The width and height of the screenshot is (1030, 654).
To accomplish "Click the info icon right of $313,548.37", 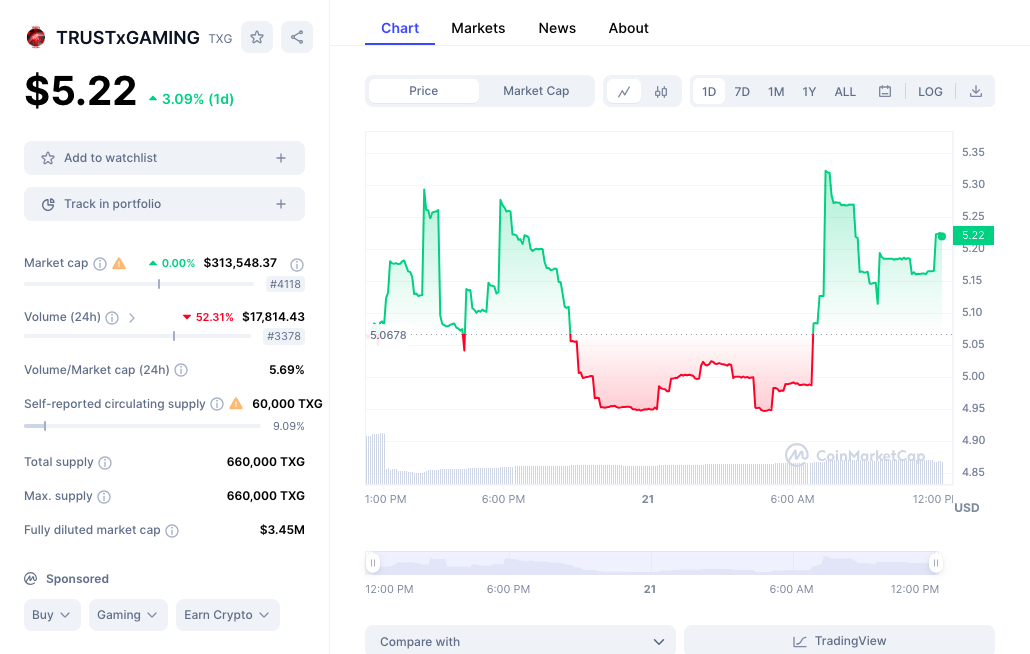I will coord(297,265).
